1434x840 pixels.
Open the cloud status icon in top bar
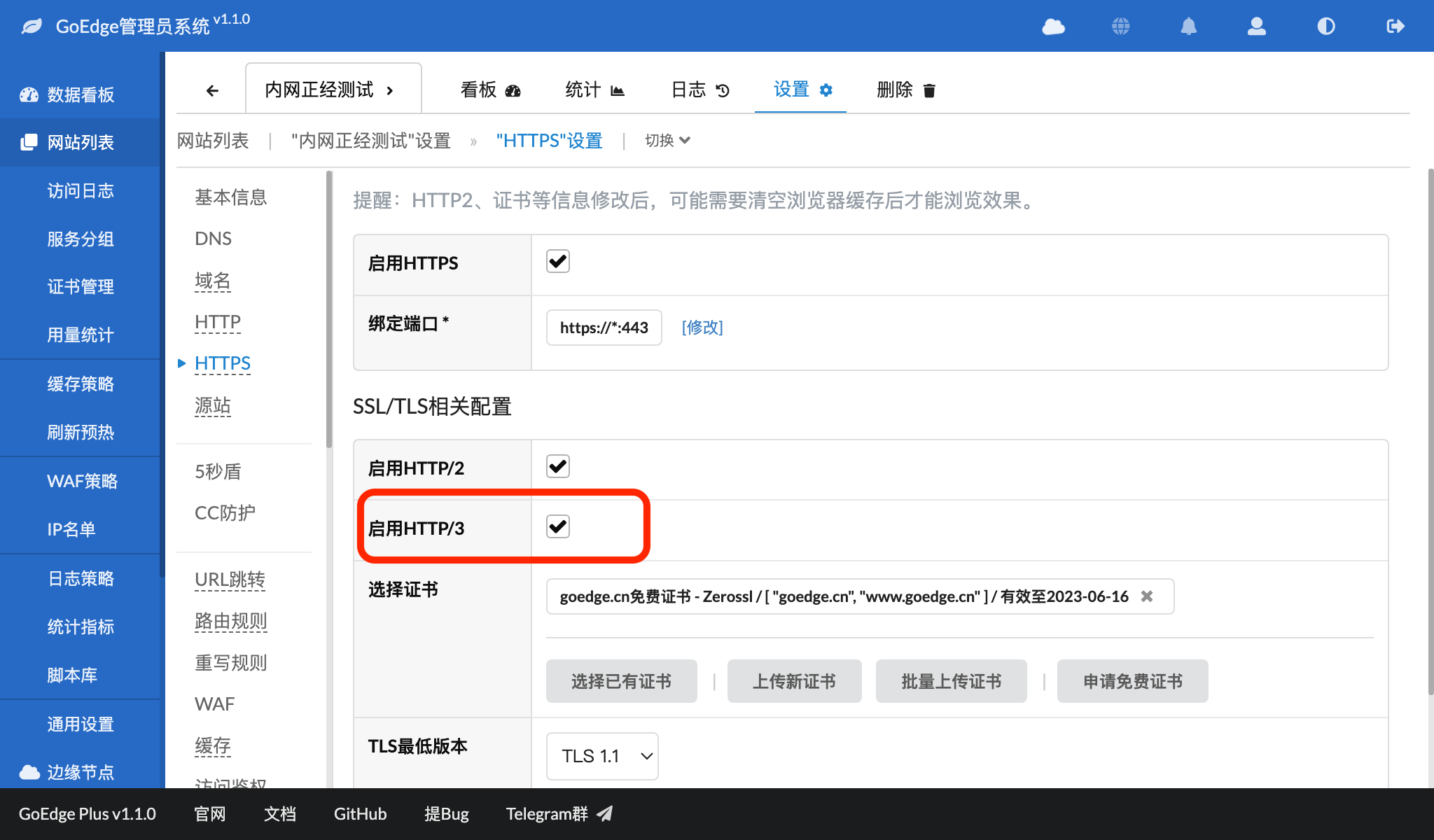click(1054, 27)
